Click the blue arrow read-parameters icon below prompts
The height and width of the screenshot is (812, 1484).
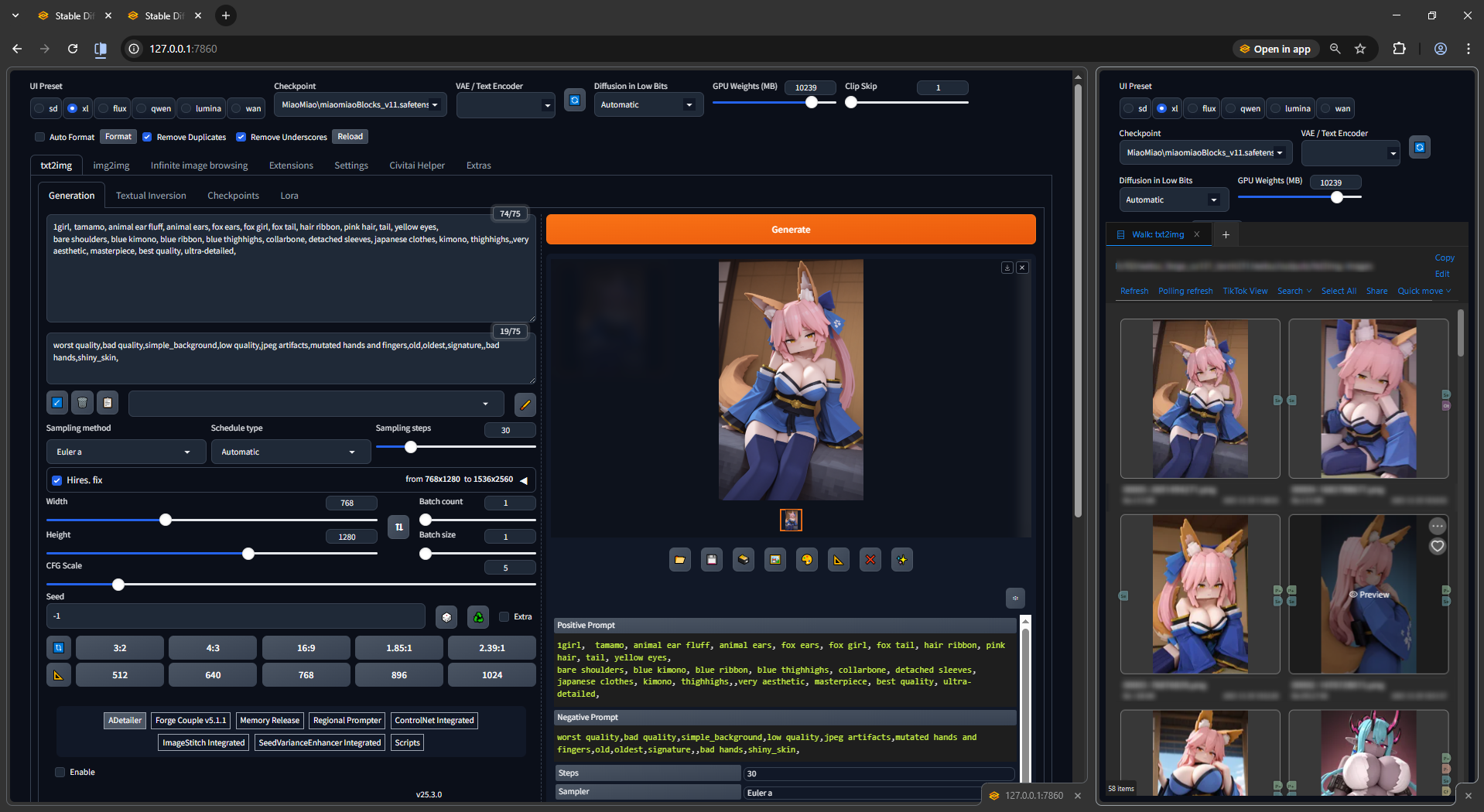coord(56,403)
